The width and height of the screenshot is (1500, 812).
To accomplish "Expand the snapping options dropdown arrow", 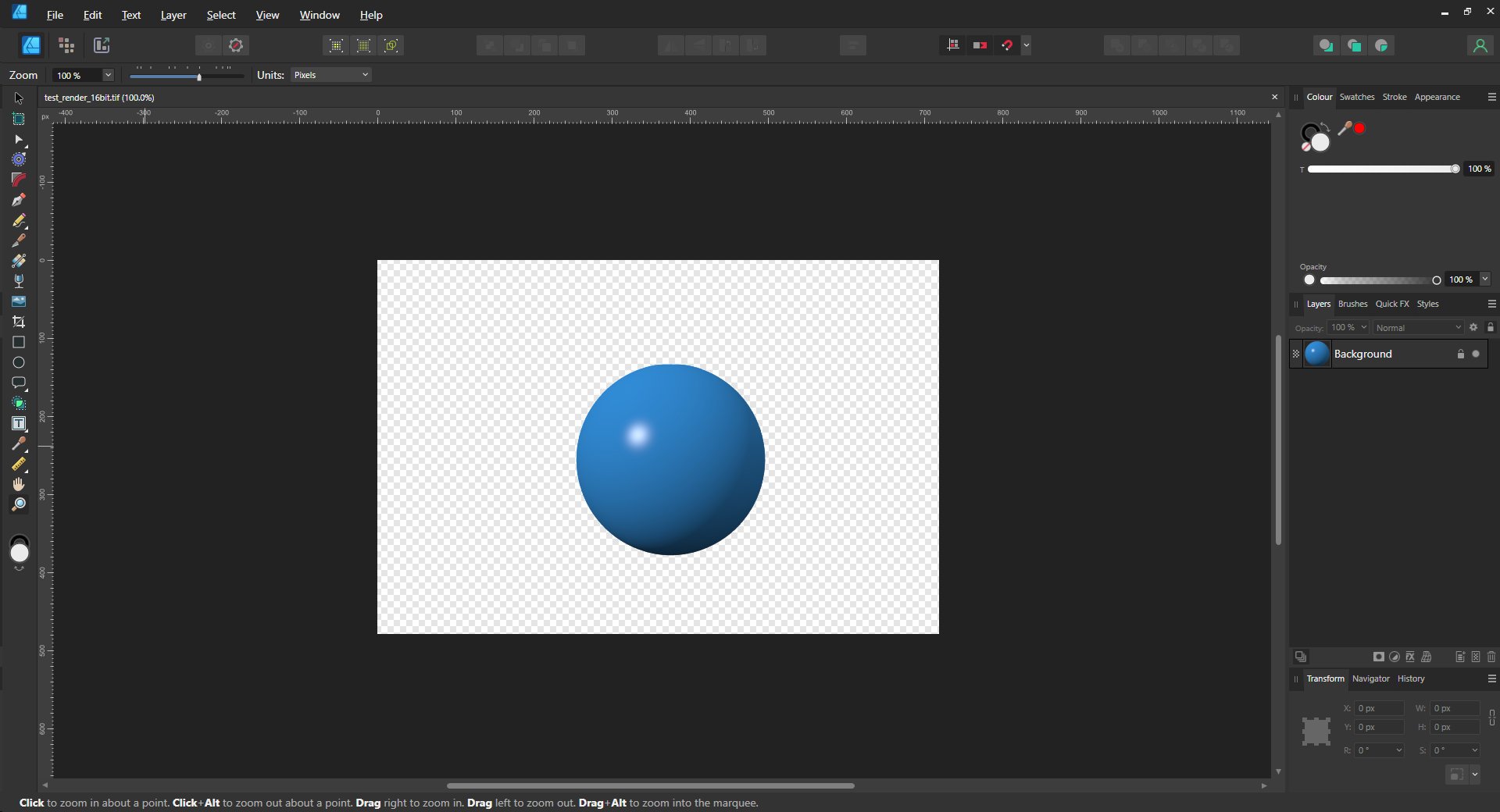I will (x=1027, y=45).
